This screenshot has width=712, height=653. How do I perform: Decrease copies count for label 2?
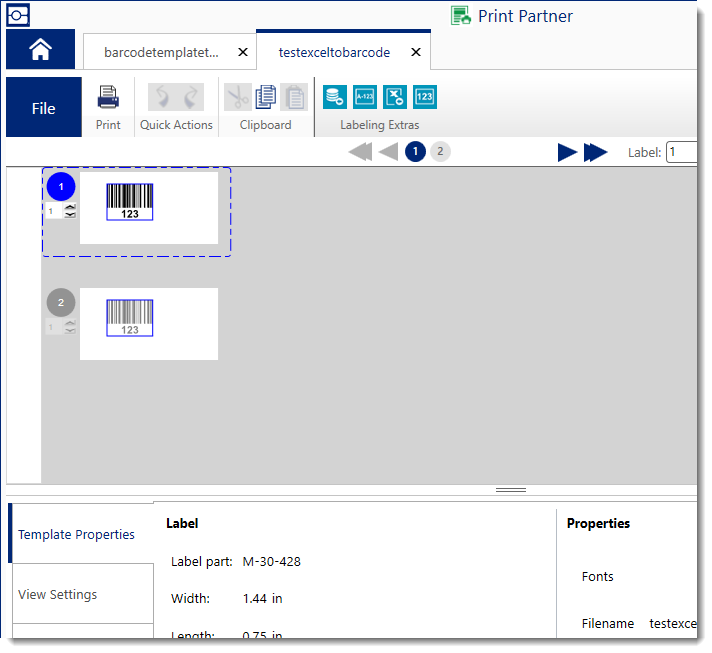(x=70, y=331)
